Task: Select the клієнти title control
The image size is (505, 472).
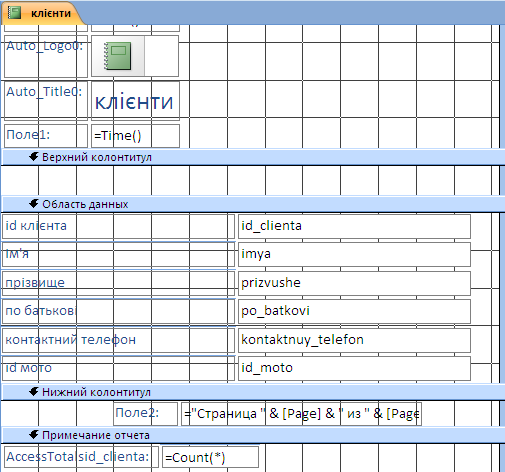Action: (135, 101)
